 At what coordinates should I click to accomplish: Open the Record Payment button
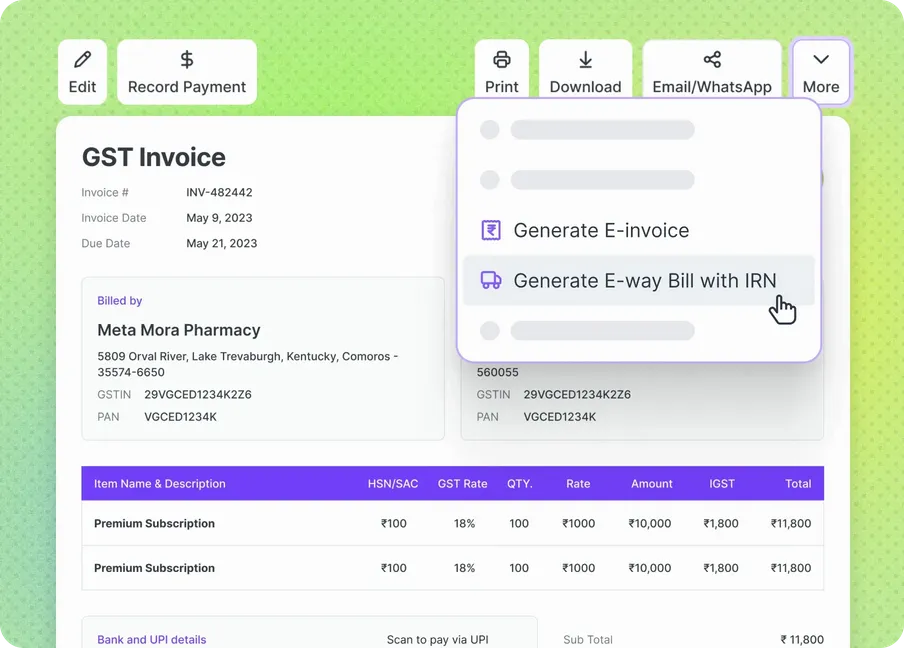click(187, 72)
